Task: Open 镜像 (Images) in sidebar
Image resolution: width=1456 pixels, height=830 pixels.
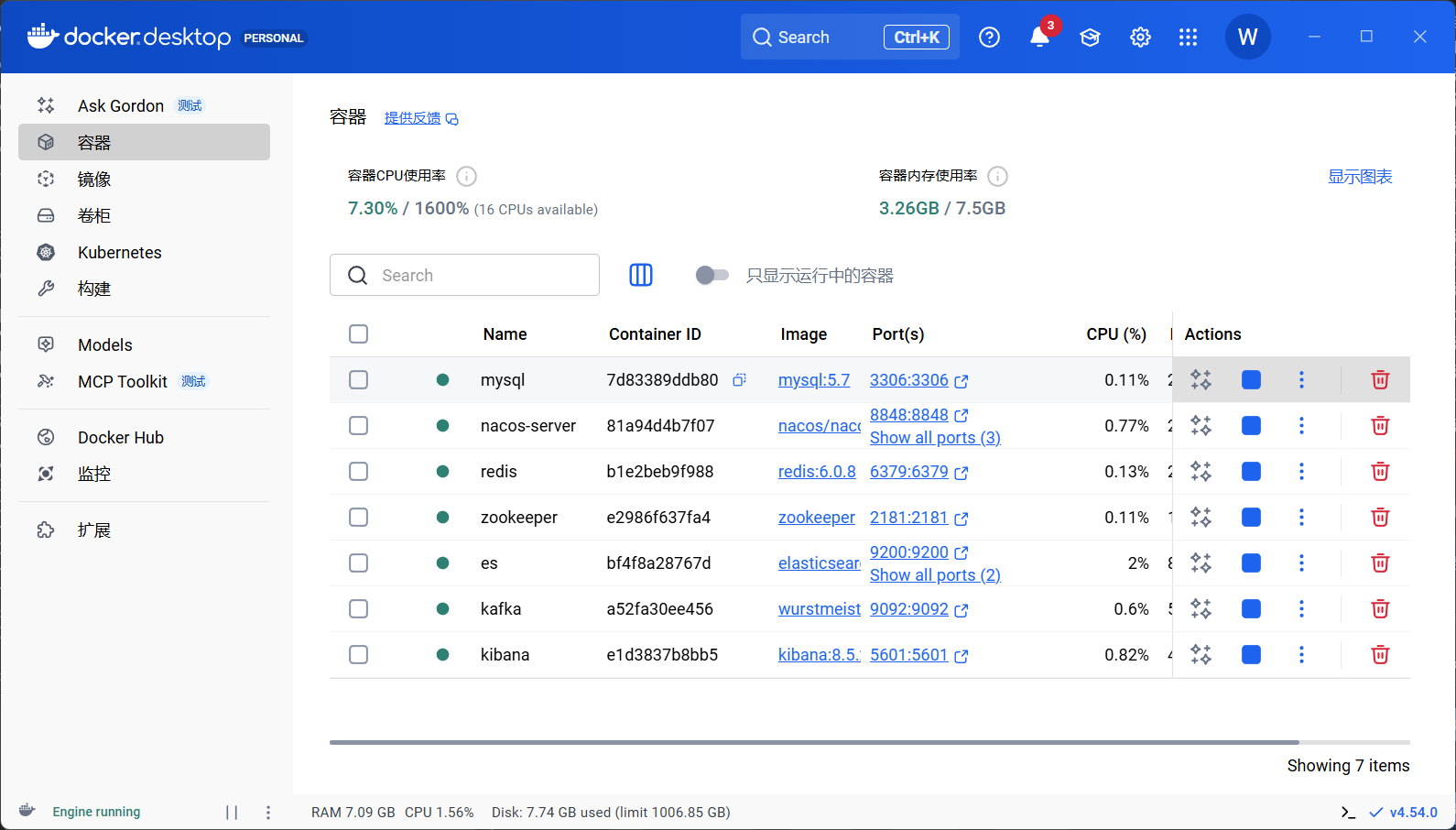Action: (x=144, y=179)
